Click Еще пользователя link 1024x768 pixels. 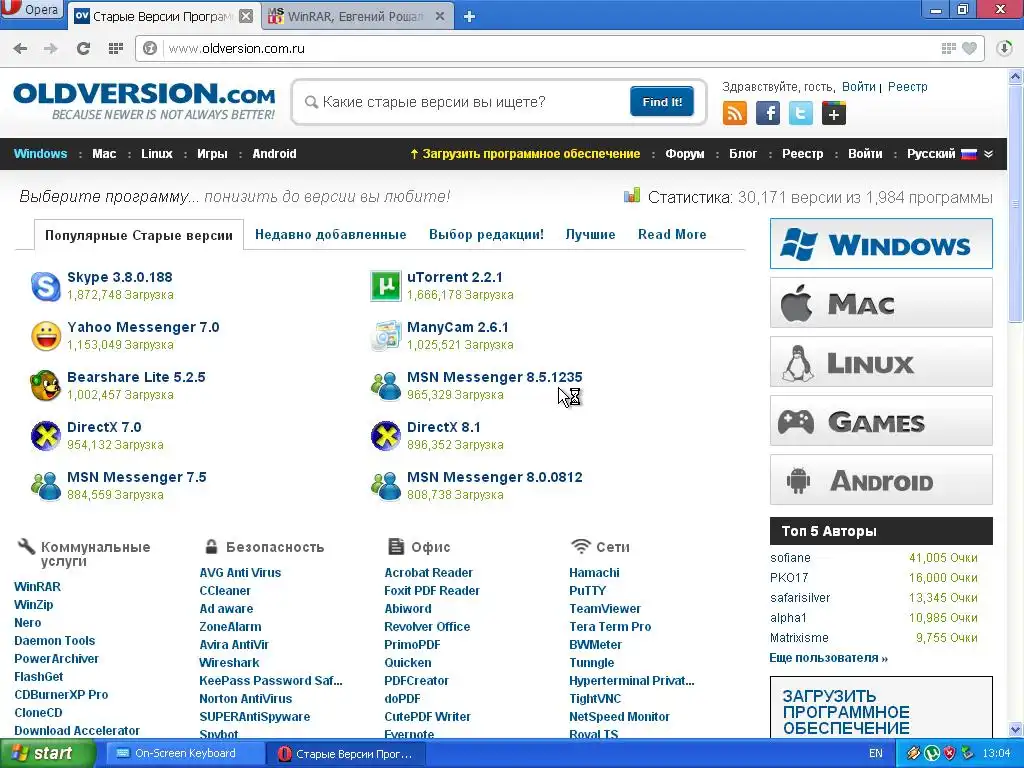[x=828, y=658]
